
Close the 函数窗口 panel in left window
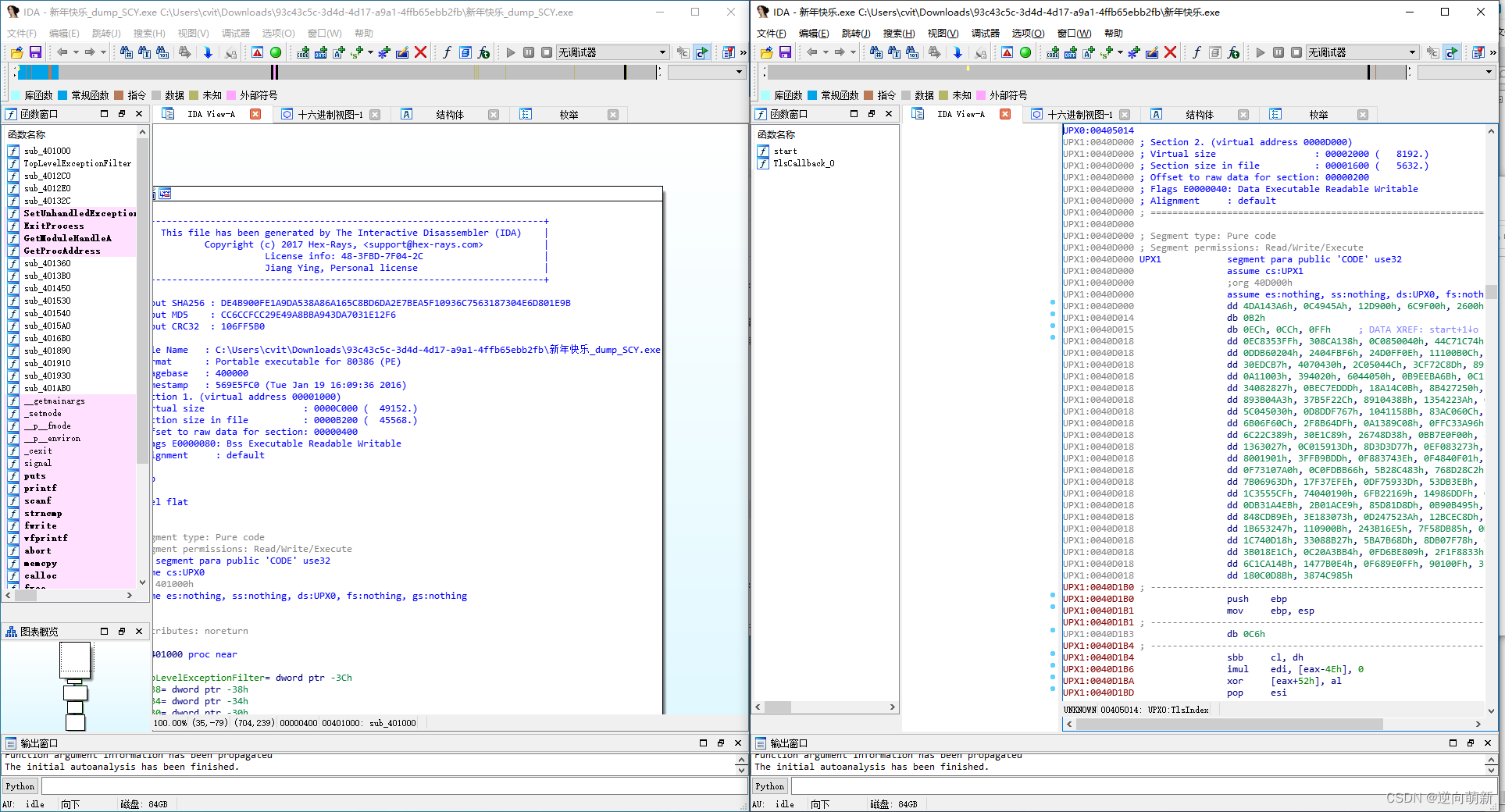click(x=139, y=113)
